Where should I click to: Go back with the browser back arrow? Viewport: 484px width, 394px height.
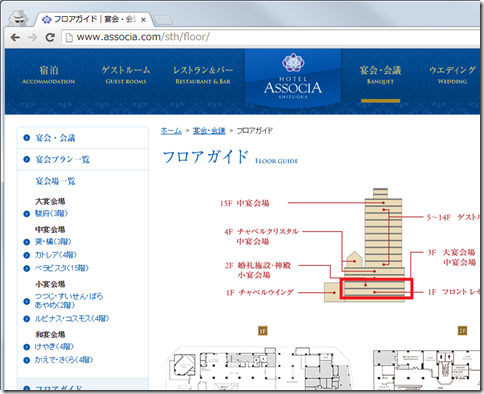click(15, 37)
